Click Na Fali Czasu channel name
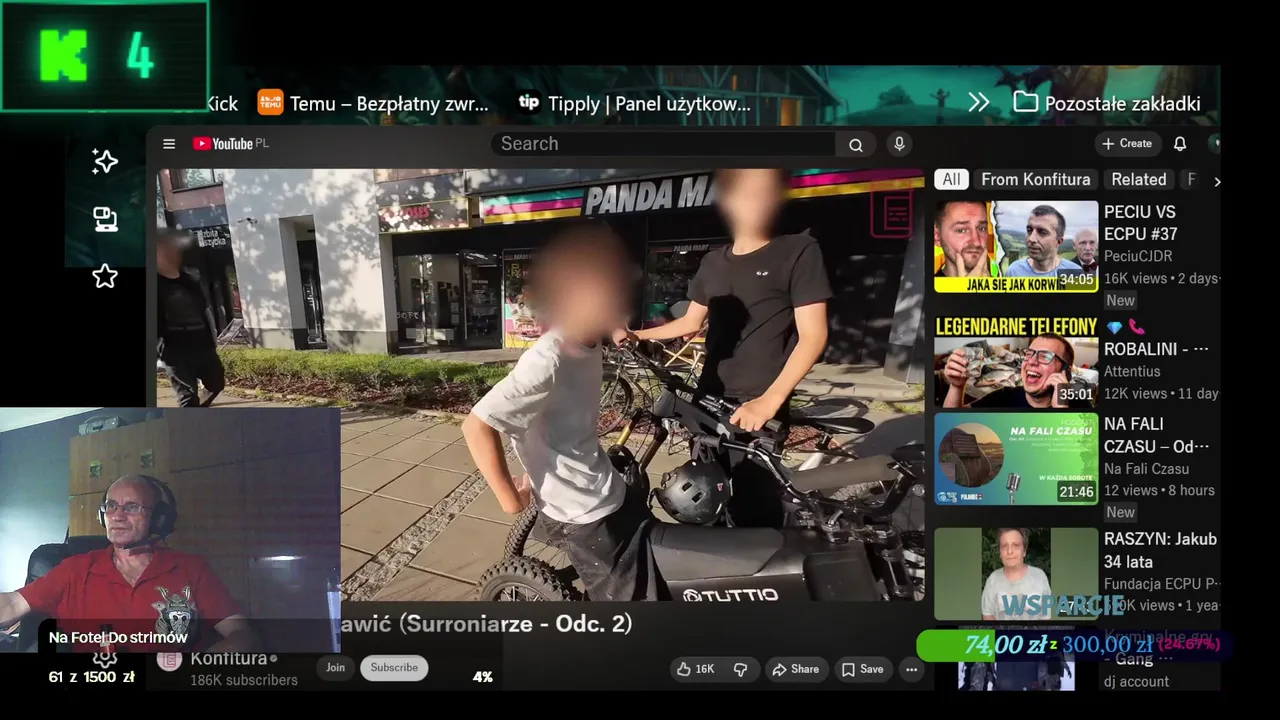The image size is (1280, 720). point(1146,468)
